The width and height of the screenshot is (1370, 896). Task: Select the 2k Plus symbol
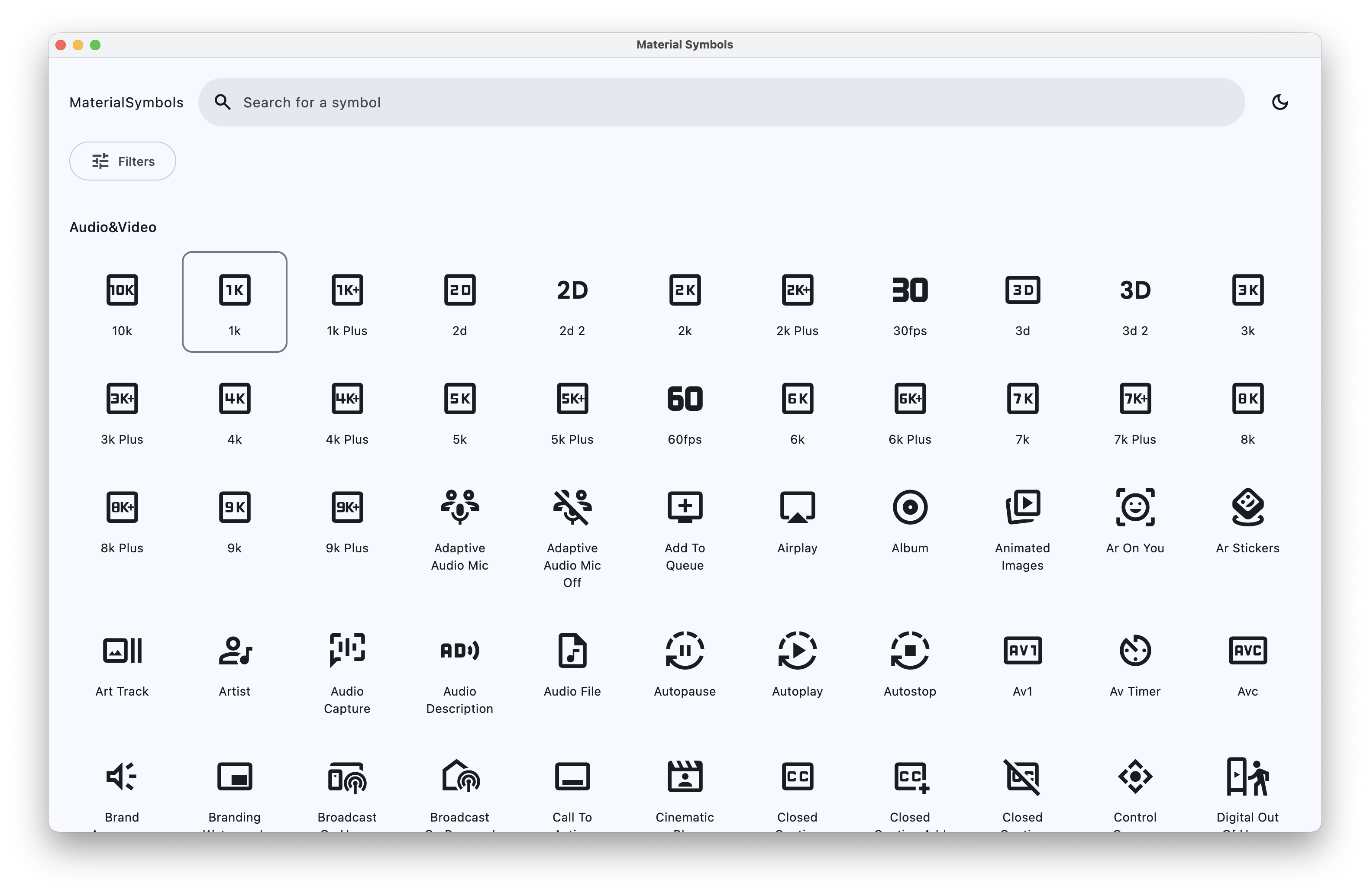(x=797, y=290)
